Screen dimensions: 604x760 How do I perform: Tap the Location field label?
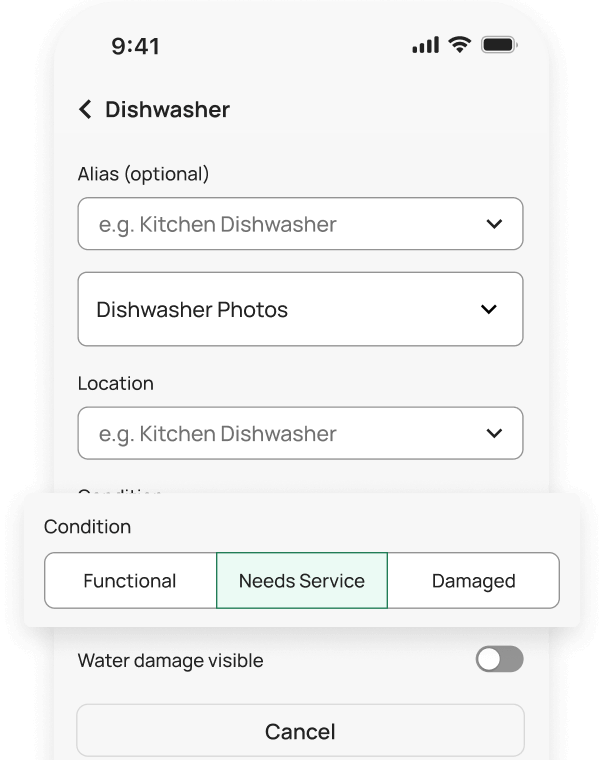click(x=116, y=383)
